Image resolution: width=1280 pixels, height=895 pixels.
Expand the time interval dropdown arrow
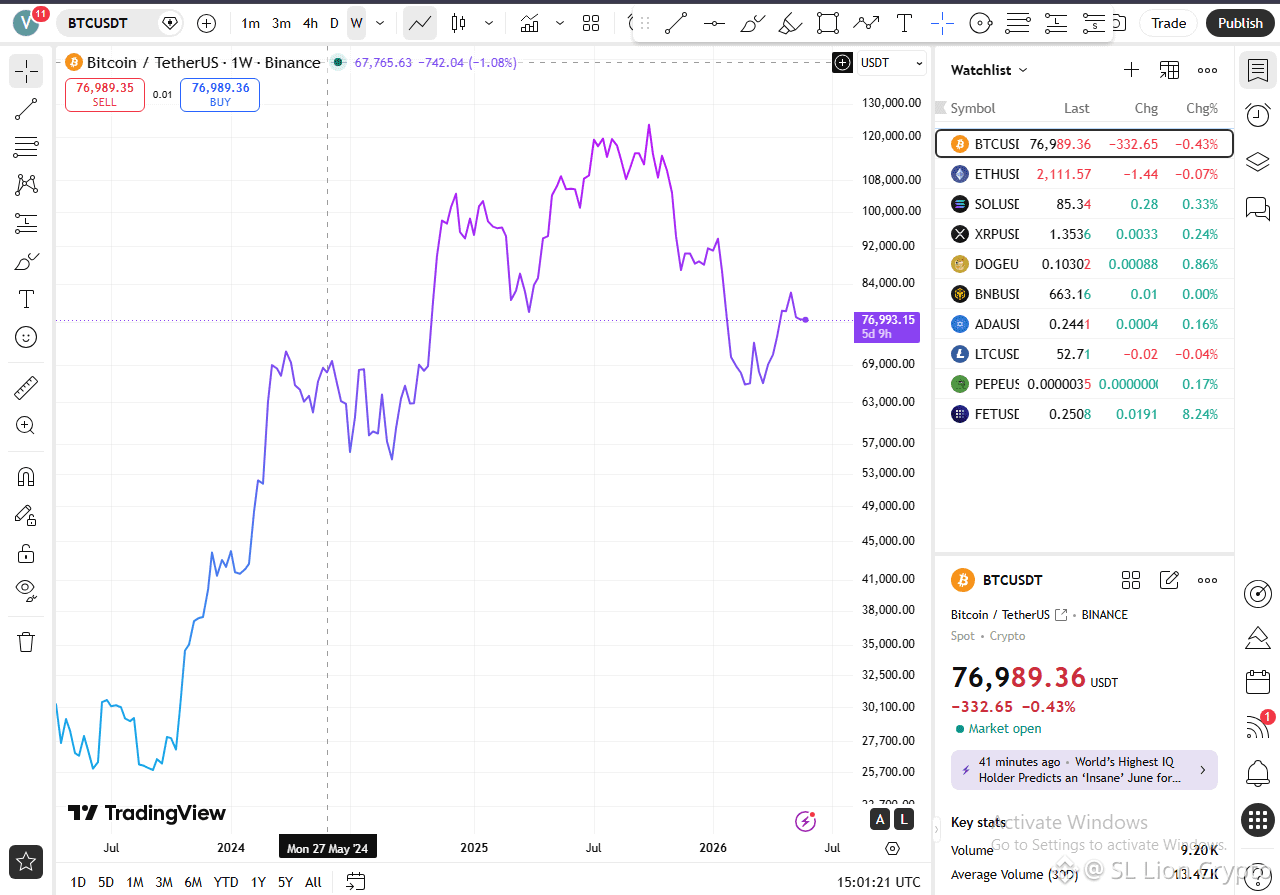tap(380, 23)
